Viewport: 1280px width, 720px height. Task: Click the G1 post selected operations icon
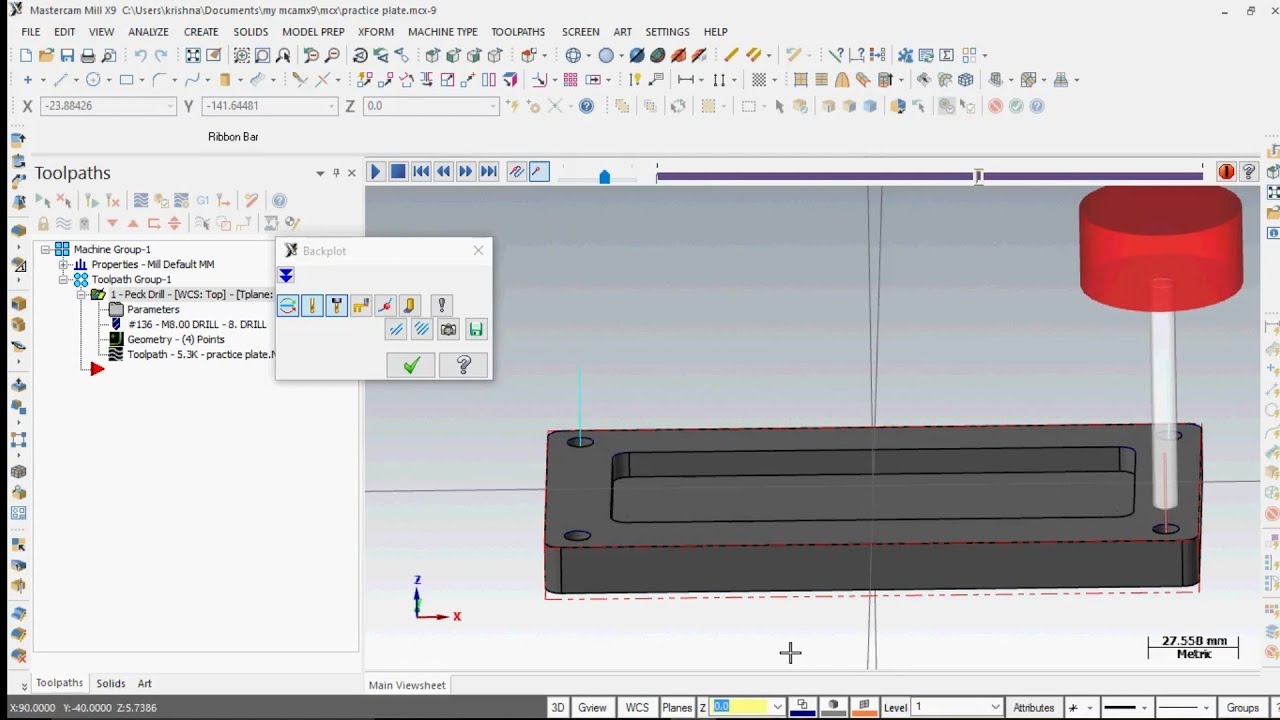[x=203, y=201]
